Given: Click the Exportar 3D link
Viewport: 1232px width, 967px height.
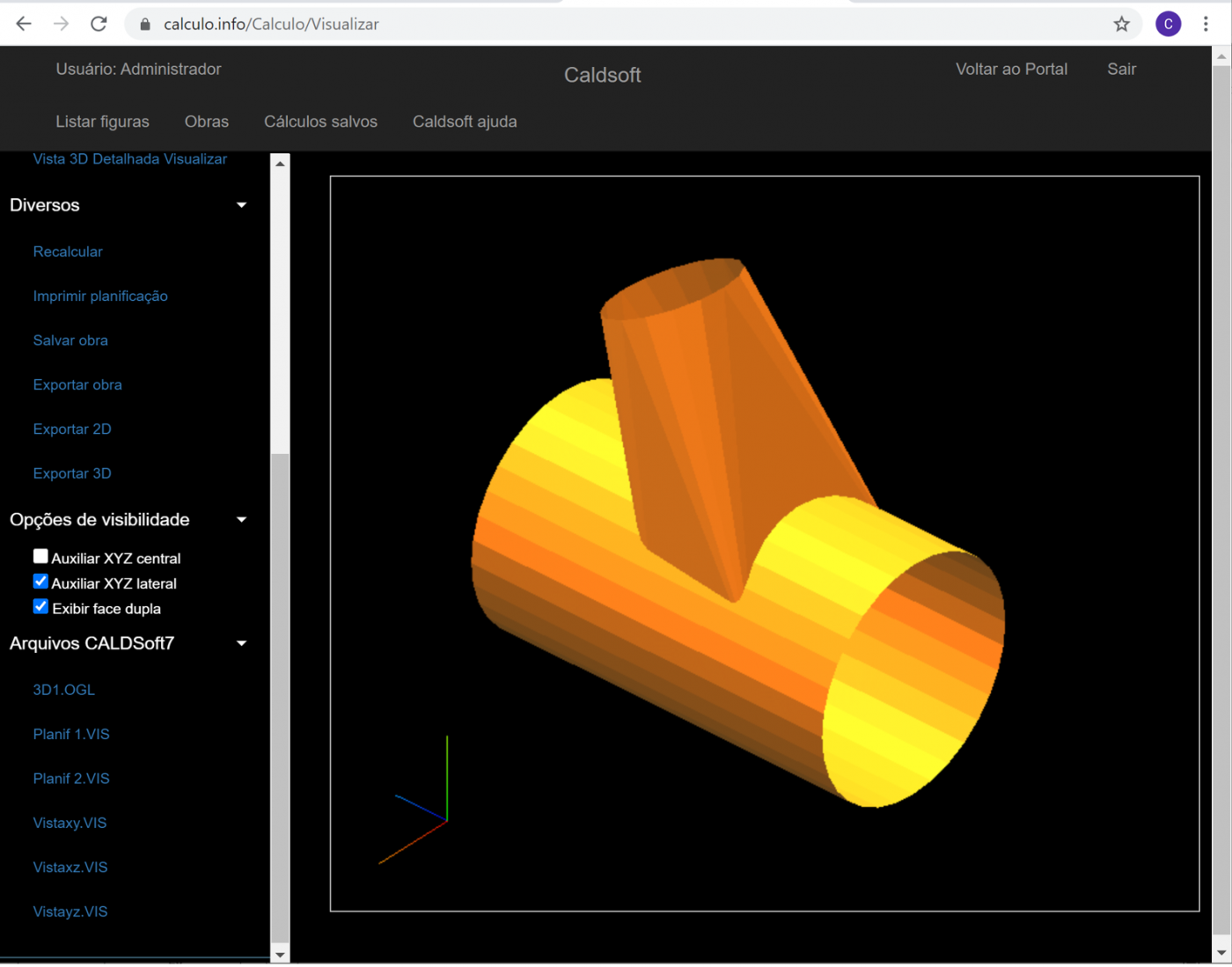Looking at the screenshot, I should pos(72,473).
